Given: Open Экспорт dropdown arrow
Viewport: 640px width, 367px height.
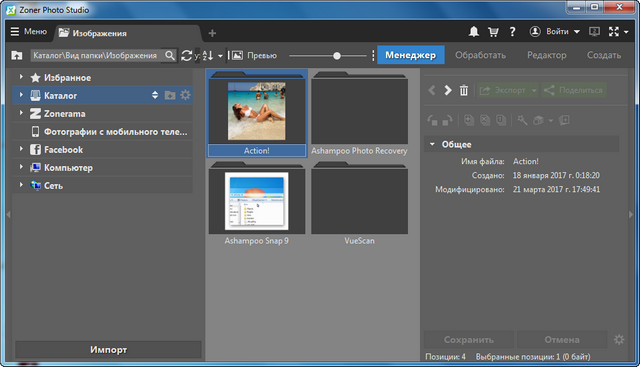Looking at the screenshot, I should [x=534, y=91].
